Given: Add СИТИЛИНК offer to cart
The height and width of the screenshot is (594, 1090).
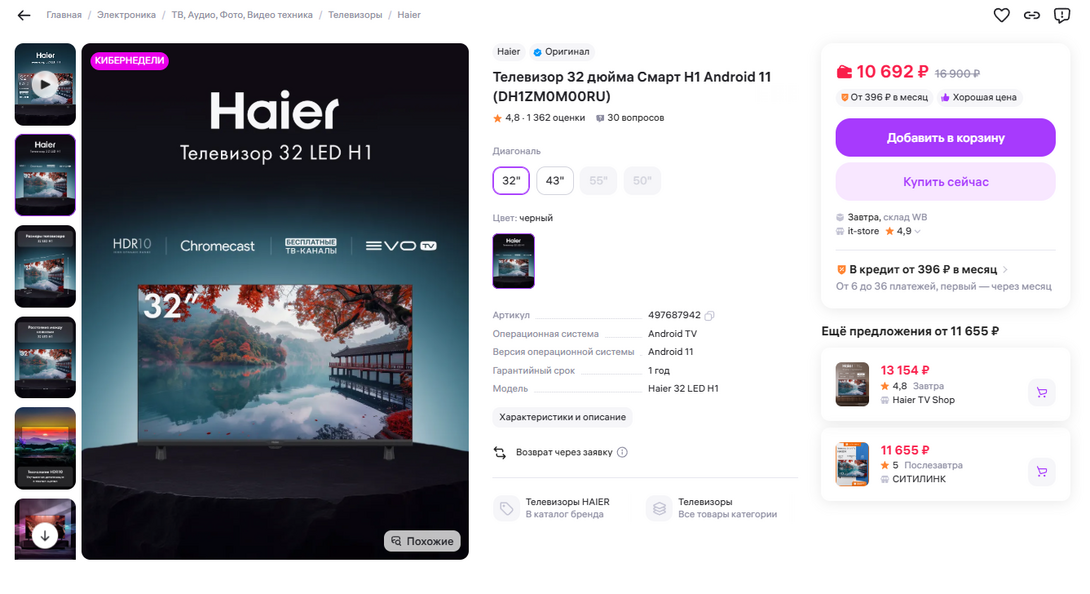Looking at the screenshot, I should [1041, 472].
